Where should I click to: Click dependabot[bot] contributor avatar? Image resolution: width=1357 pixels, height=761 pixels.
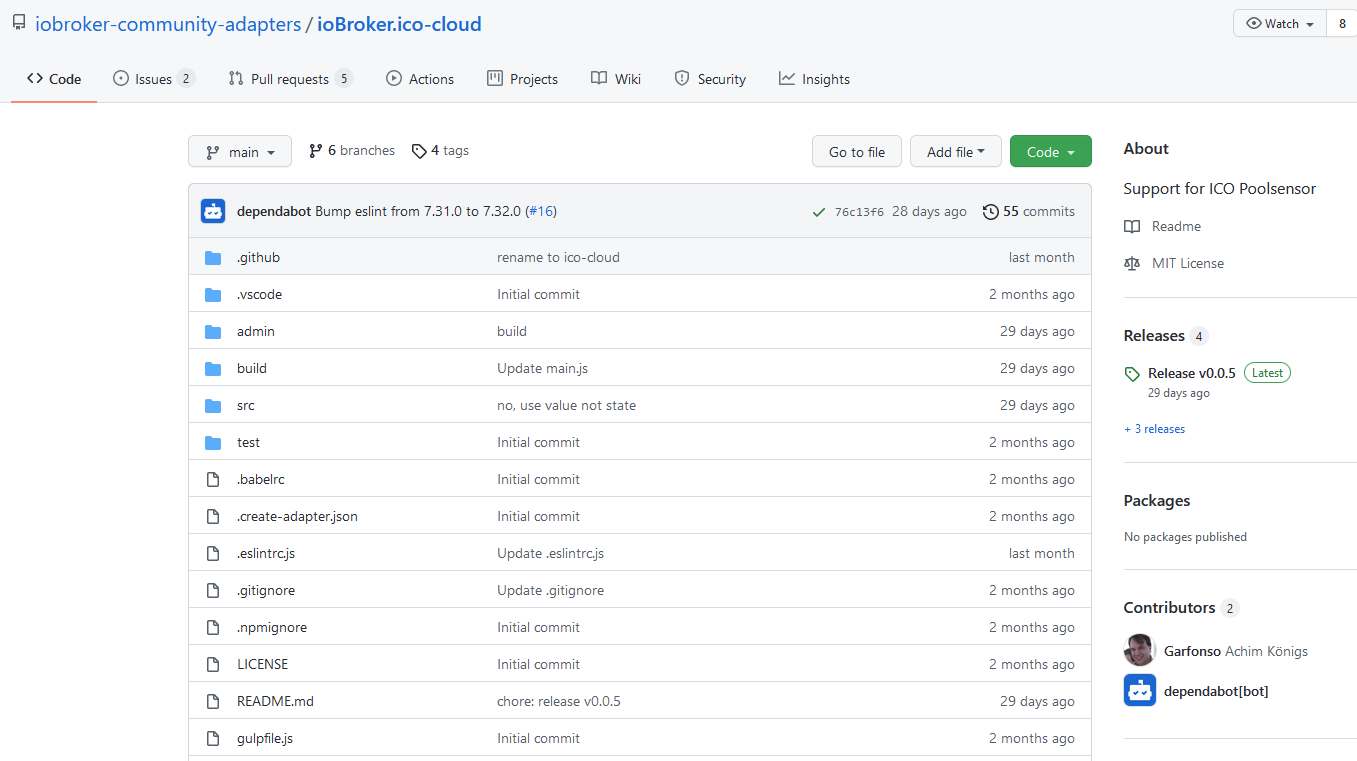[x=1140, y=690]
